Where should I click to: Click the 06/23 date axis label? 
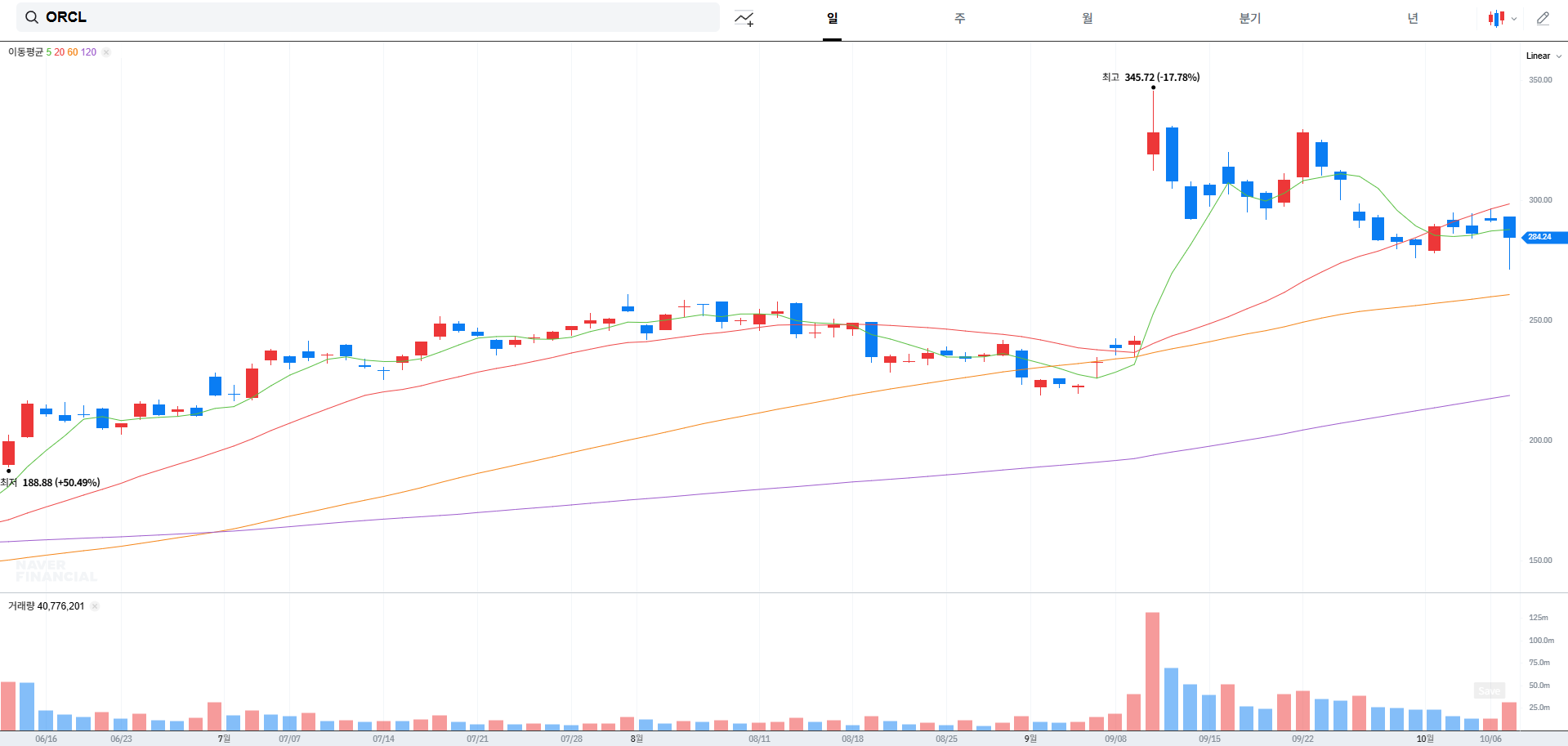[121, 739]
